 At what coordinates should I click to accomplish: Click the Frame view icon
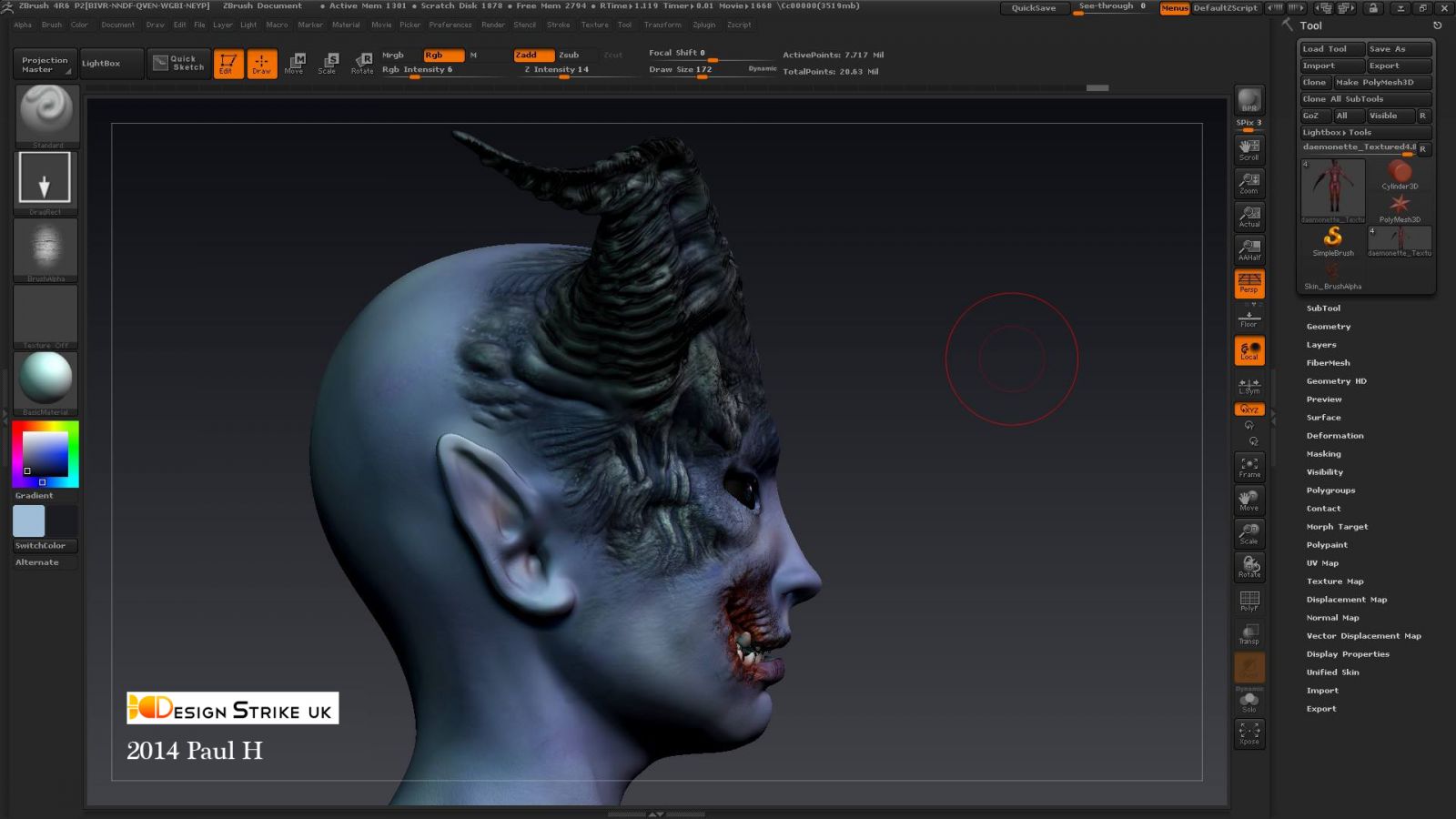(1249, 467)
